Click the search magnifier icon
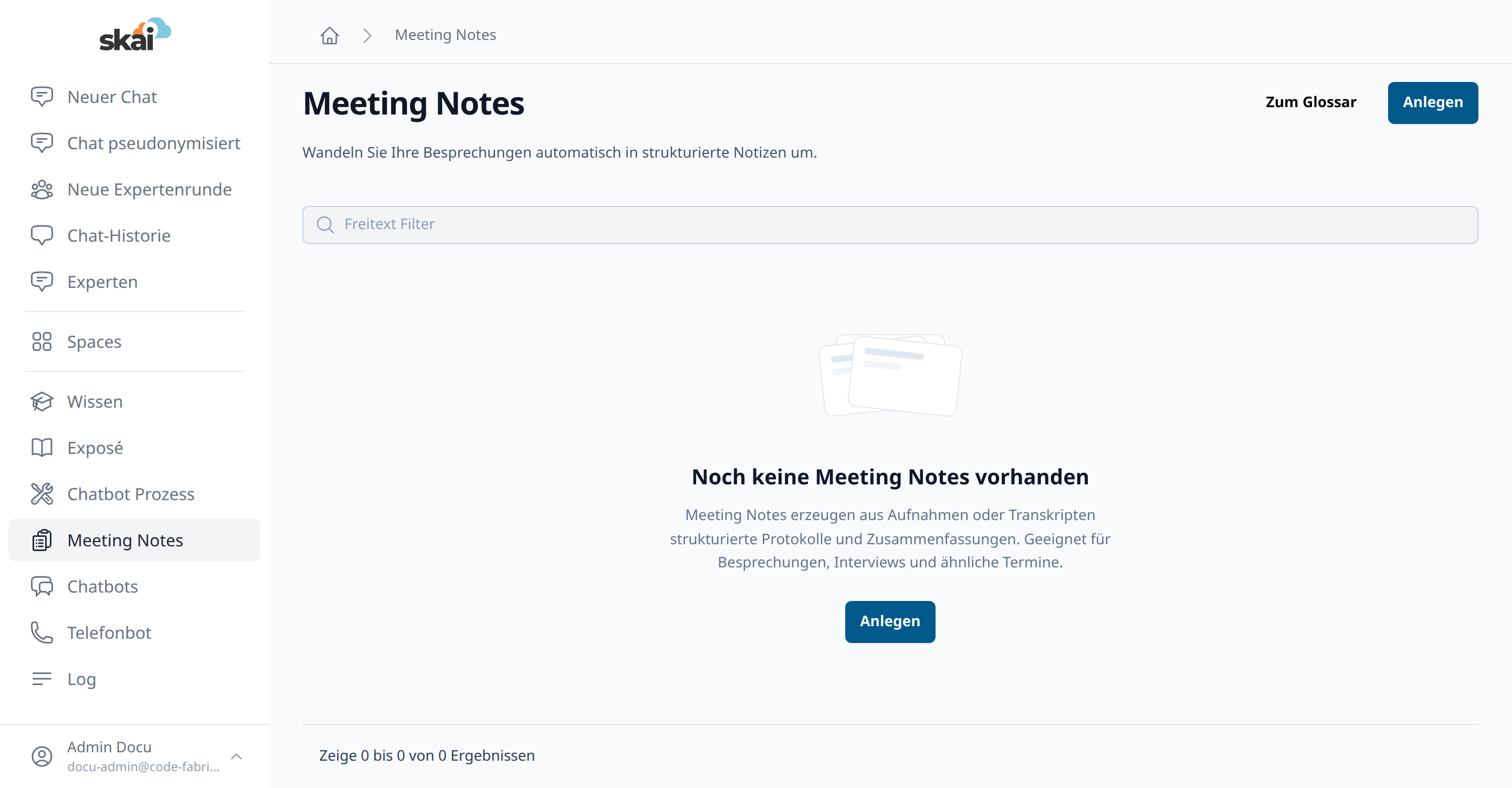 [x=324, y=224]
